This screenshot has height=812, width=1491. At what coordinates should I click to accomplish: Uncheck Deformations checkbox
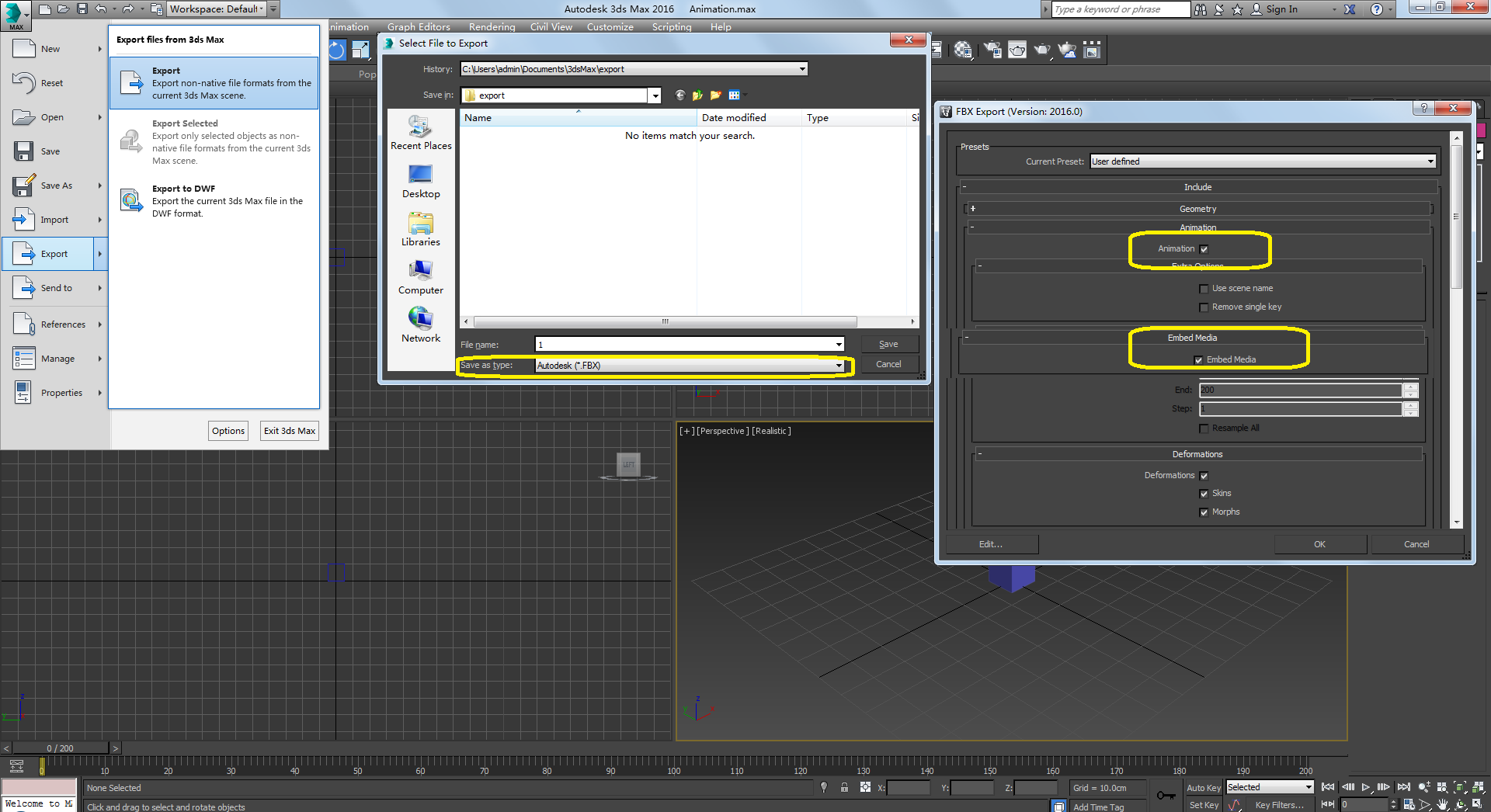[1204, 476]
